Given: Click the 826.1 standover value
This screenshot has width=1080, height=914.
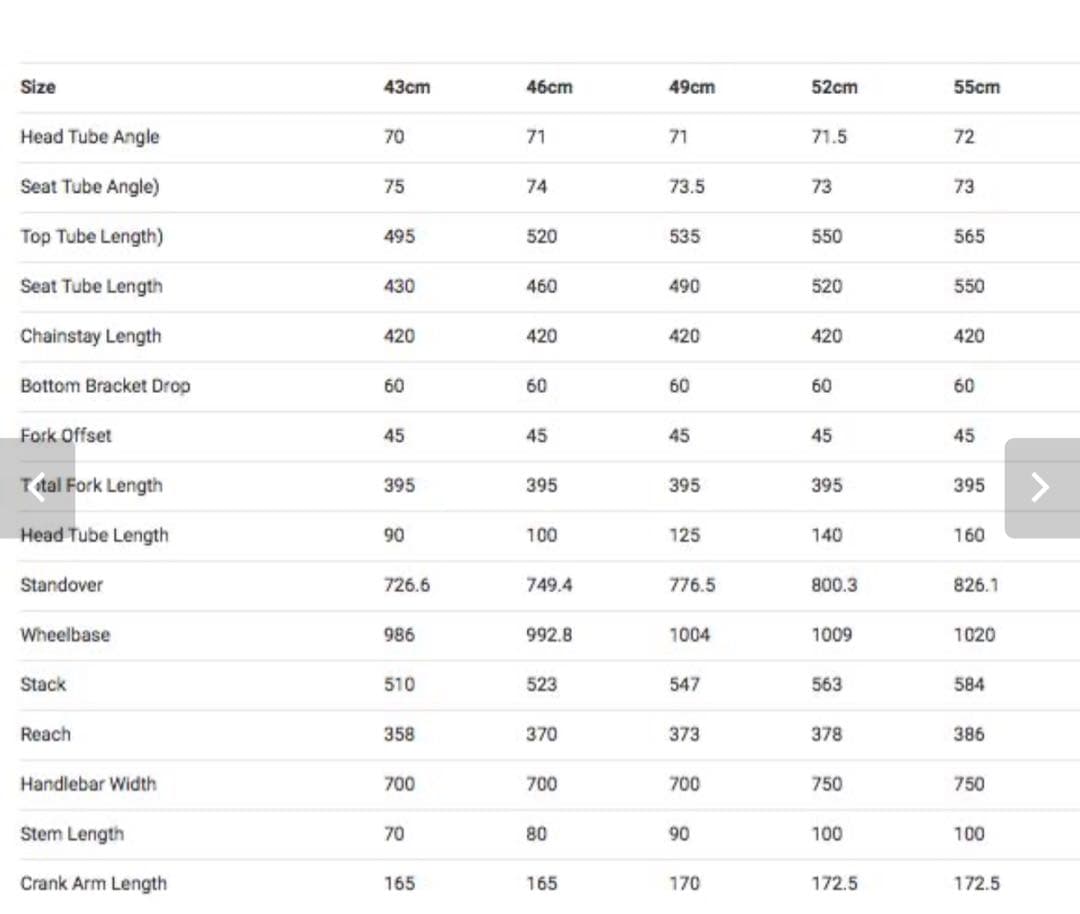Looking at the screenshot, I should 975,585.
